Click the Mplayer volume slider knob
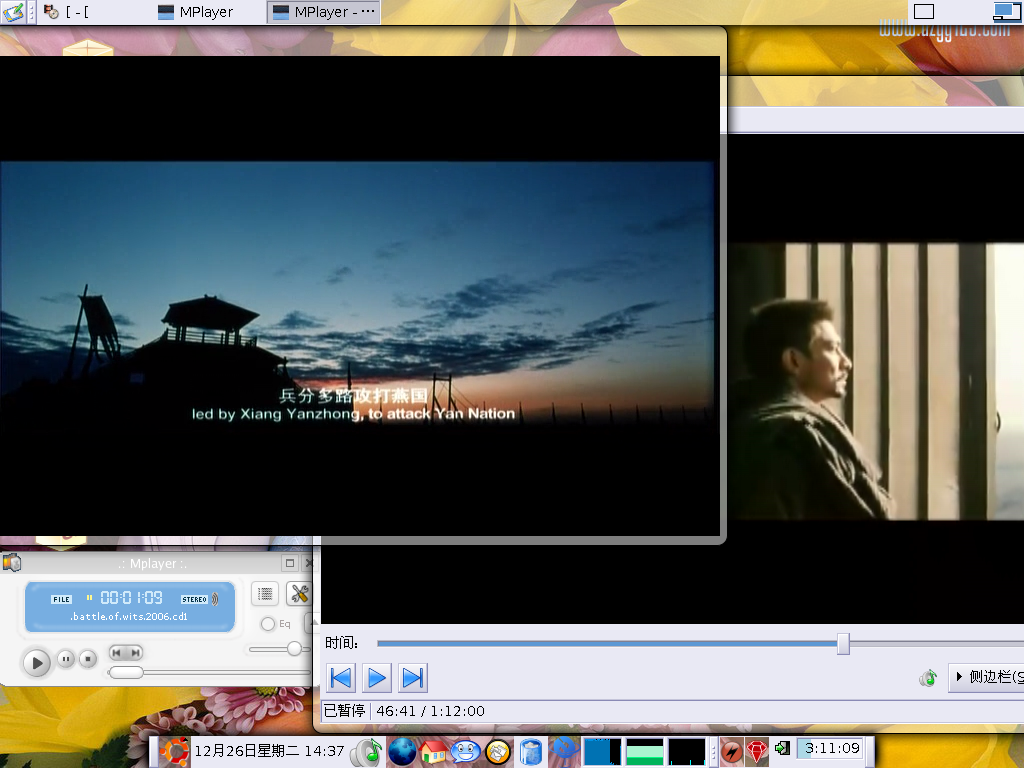1024x768 pixels. 295,648
